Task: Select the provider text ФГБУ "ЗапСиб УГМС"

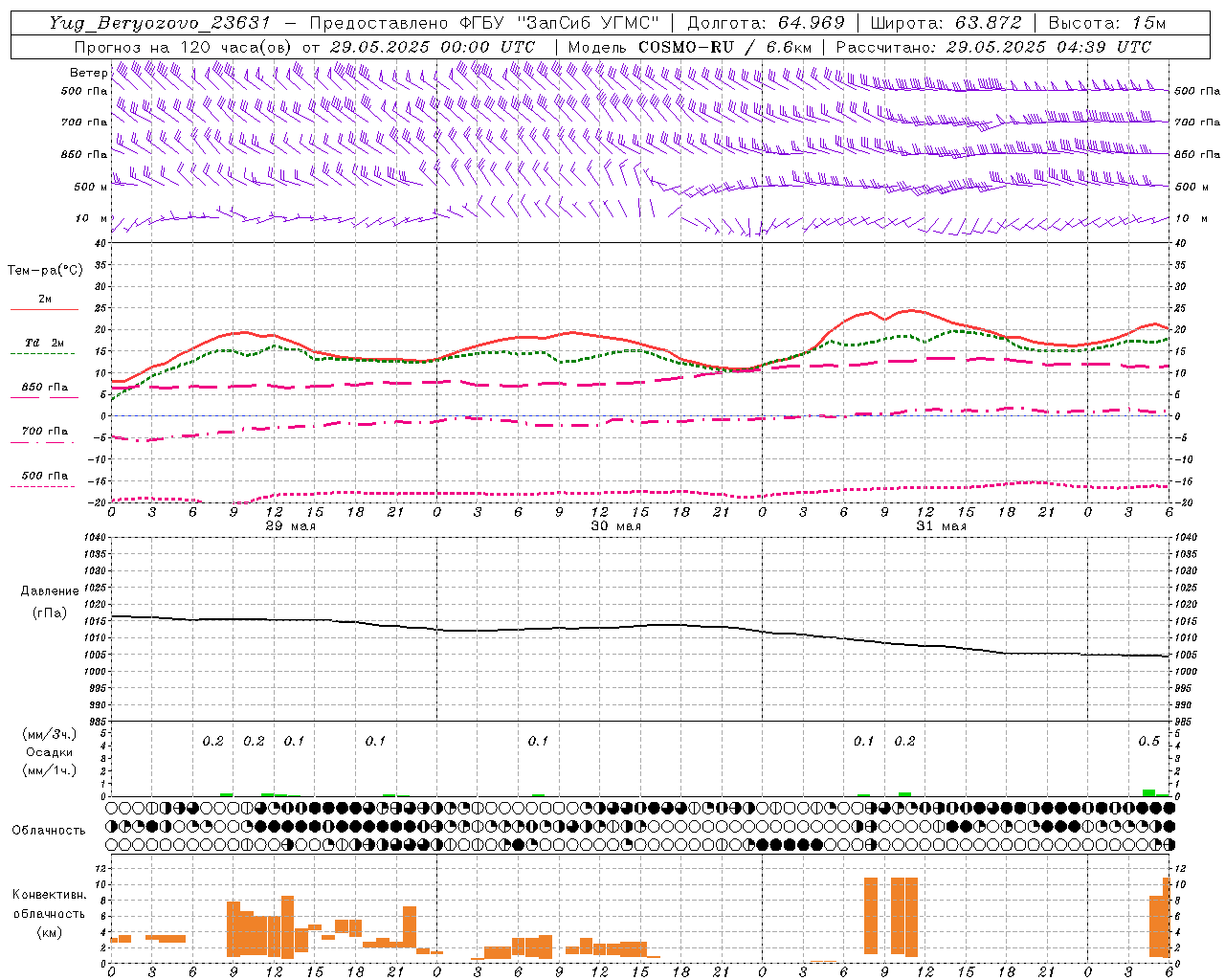Action: pyautogui.click(x=560, y=23)
